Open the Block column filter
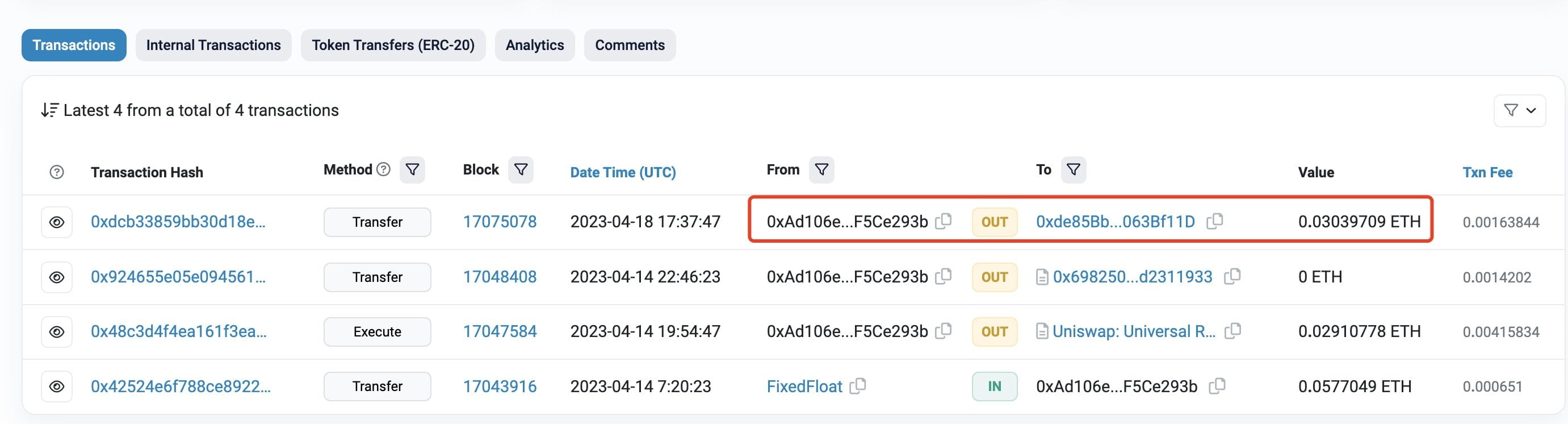The image size is (1568, 424). click(x=521, y=169)
